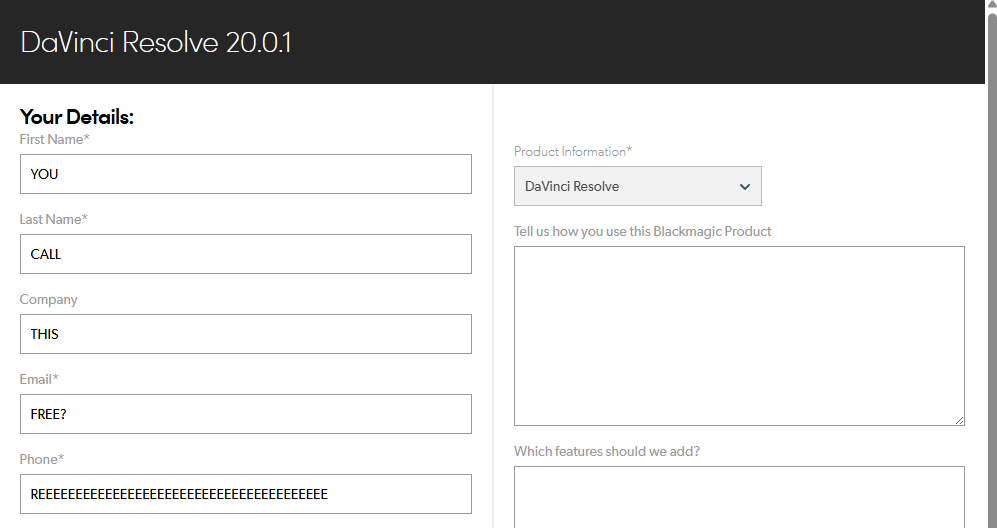The width and height of the screenshot is (997, 528).
Task: Click the resize handle of first textarea
Action: 959,420
